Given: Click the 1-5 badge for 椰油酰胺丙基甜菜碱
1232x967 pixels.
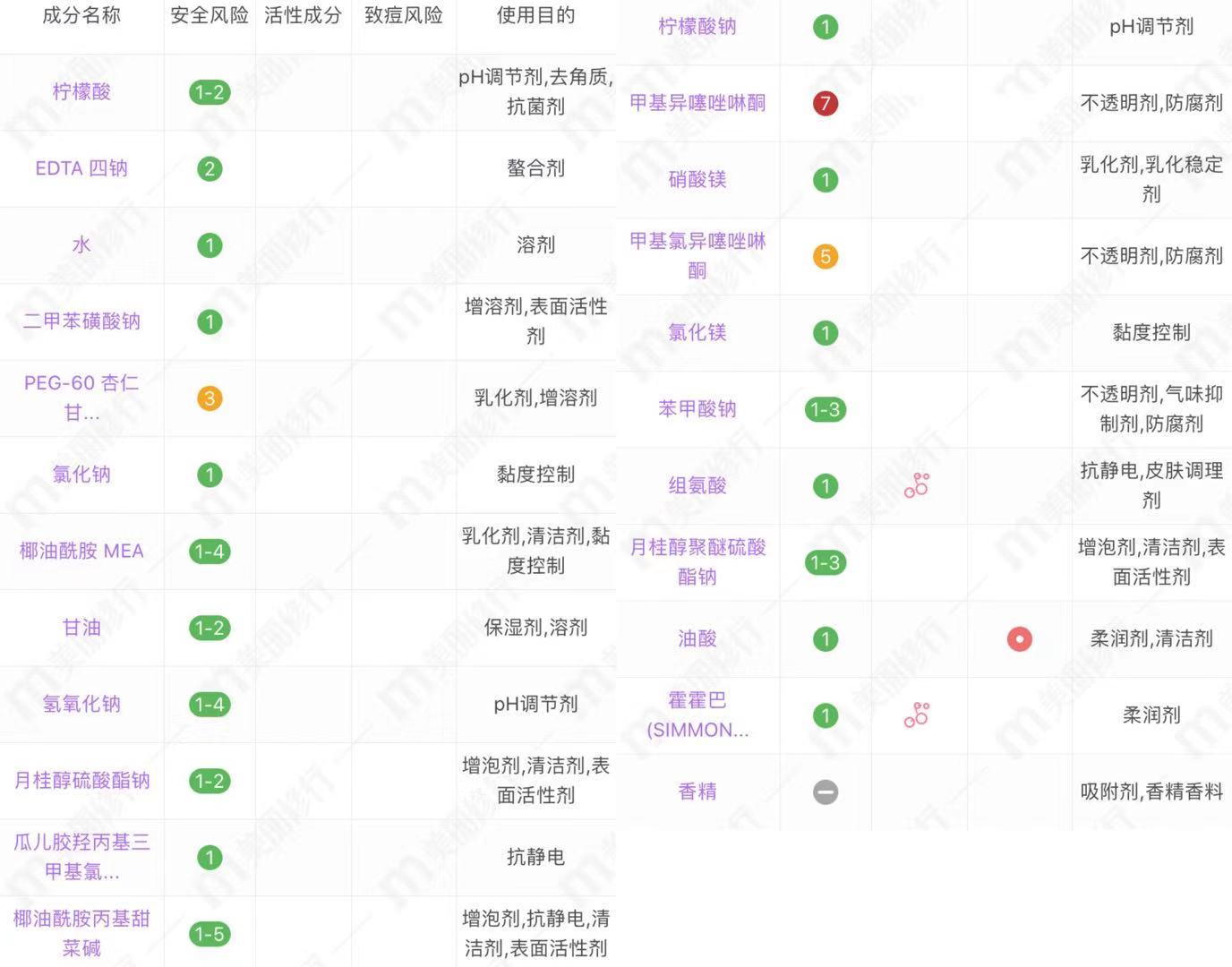Looking at the screenshot, I should (210, 933).
